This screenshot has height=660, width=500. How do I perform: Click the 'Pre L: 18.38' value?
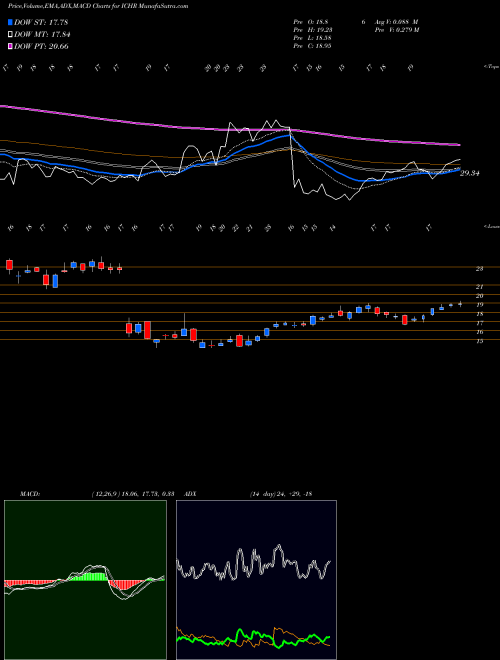coord(313,38)
